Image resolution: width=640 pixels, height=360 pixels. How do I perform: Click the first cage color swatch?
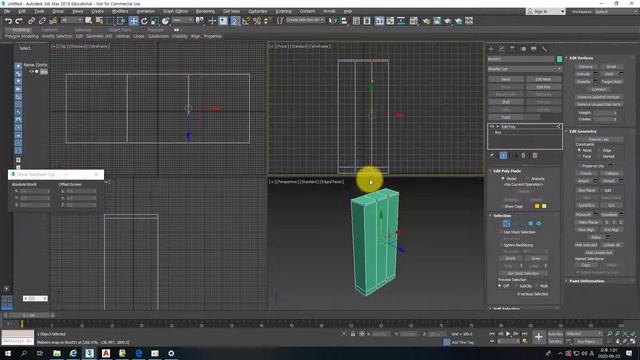click(537, 206)
